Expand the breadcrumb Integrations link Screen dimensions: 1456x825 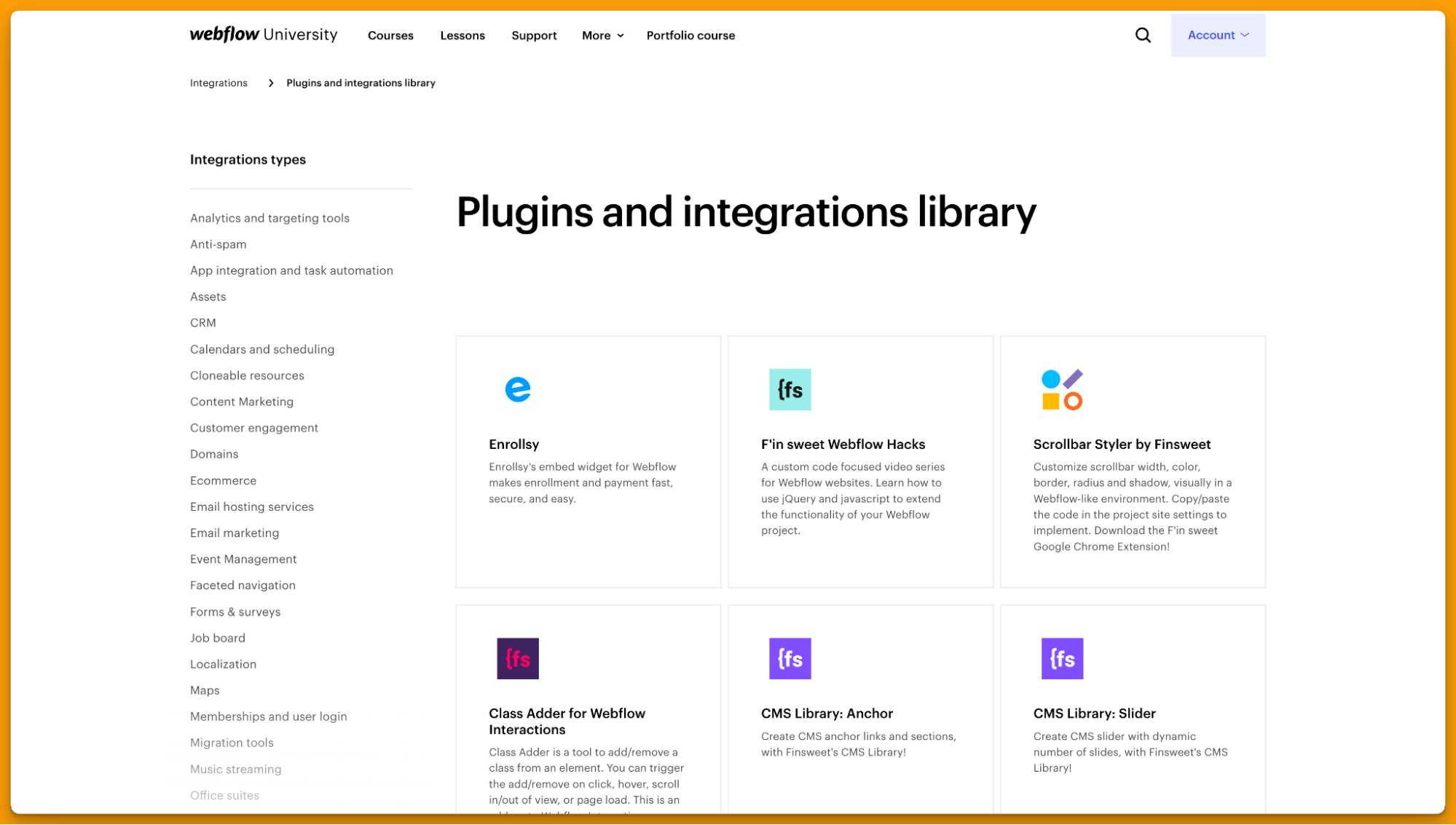pos(218,82)
